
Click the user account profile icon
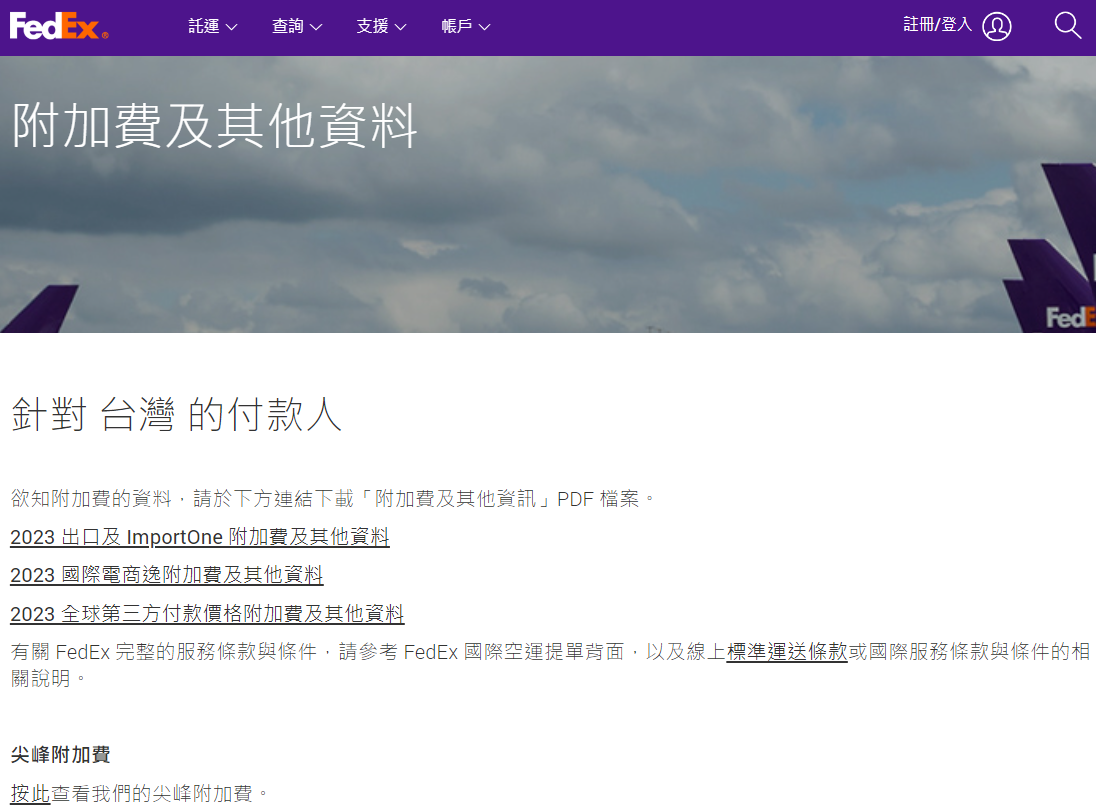(x=995, y=26)
